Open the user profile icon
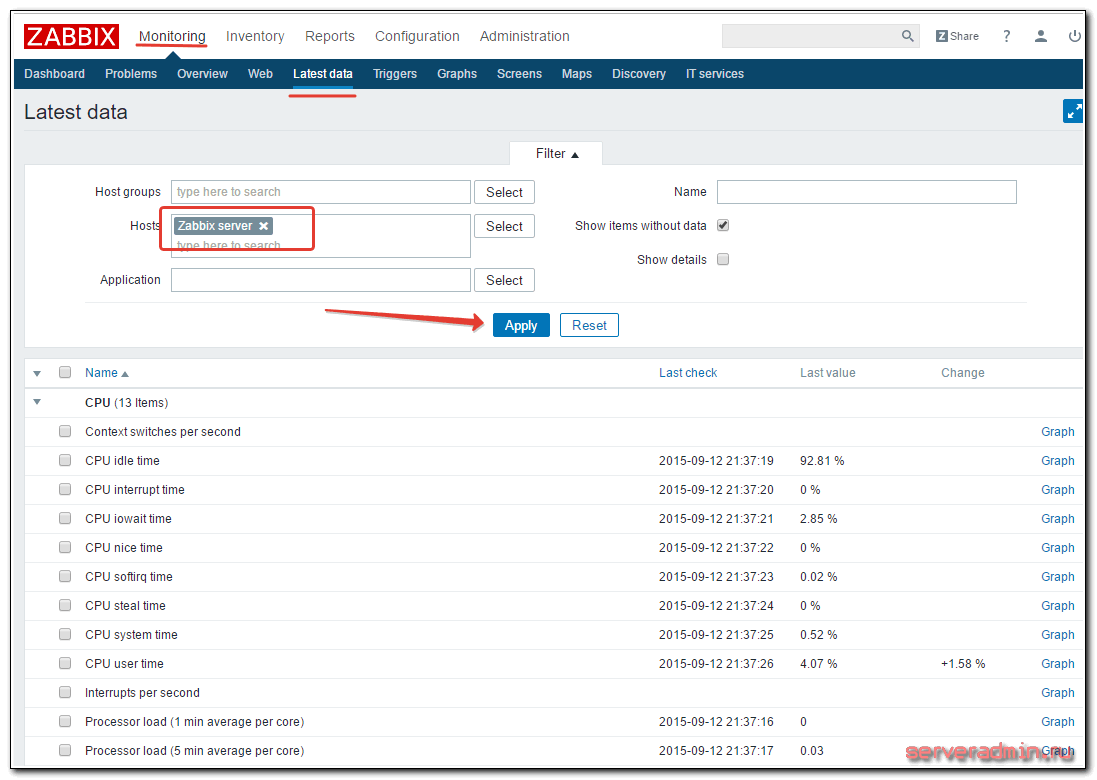Screen dimensions: 1097x780 click(1041, 36)
